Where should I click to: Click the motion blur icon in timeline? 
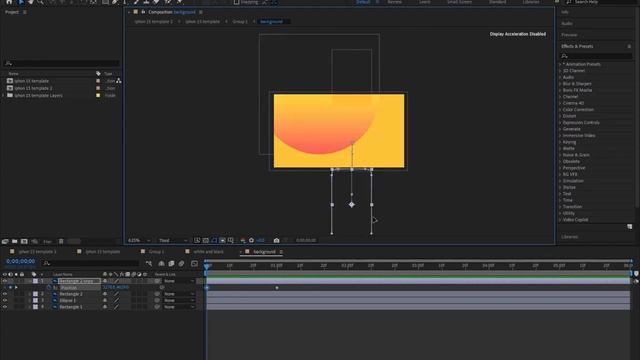[x=181, y=264]
